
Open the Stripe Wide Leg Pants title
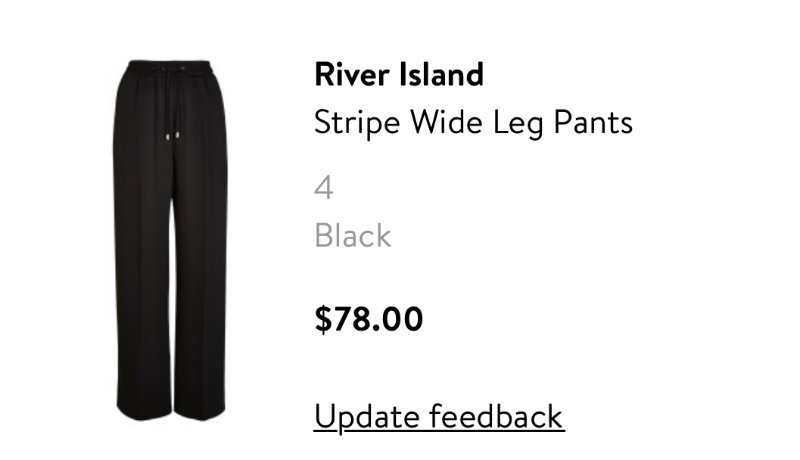click(473, 123)
